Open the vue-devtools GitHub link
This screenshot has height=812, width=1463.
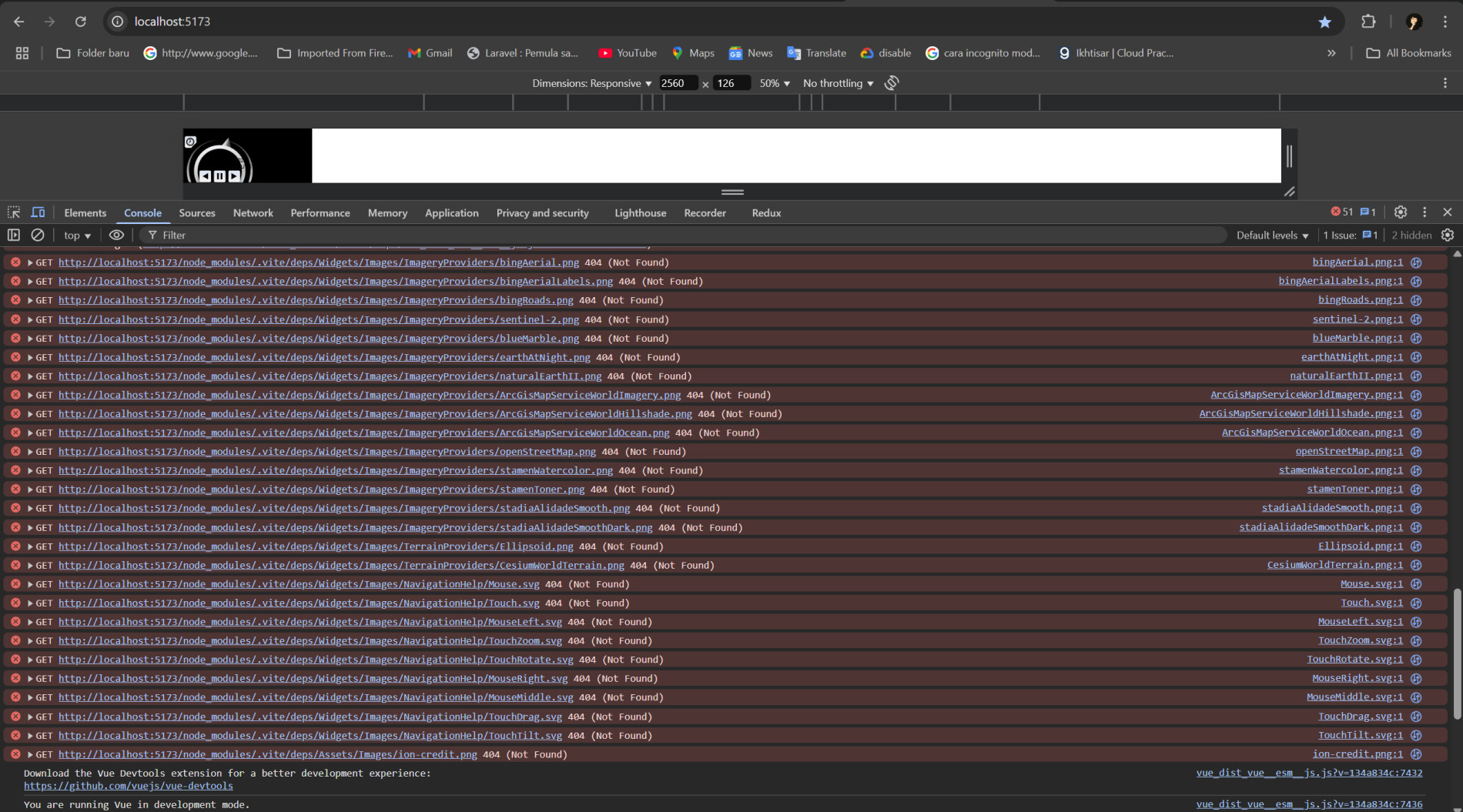point(129,786)
